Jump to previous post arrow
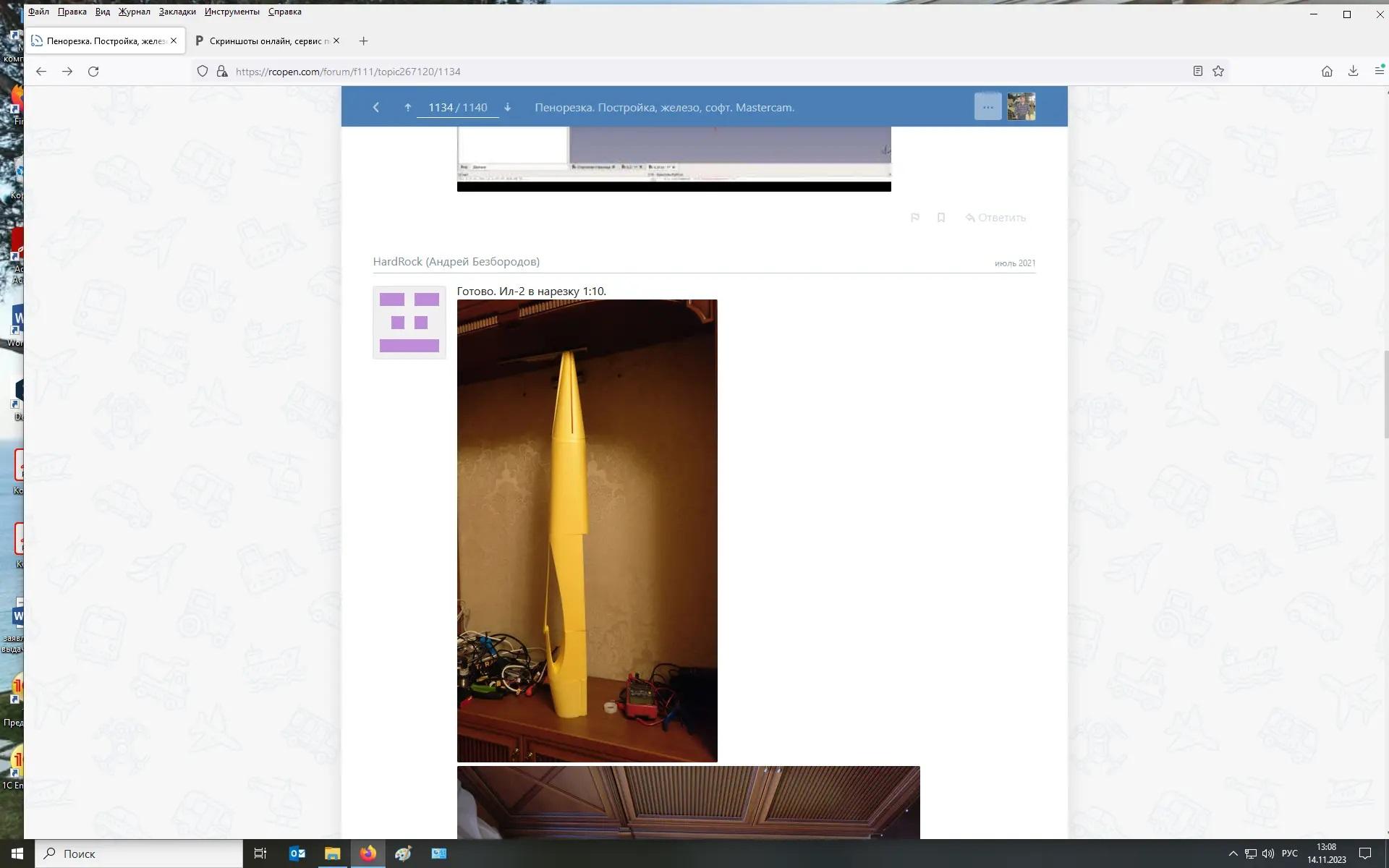Screen dimensions: 1389x868 pyautogui.click(x=407, y=107)
